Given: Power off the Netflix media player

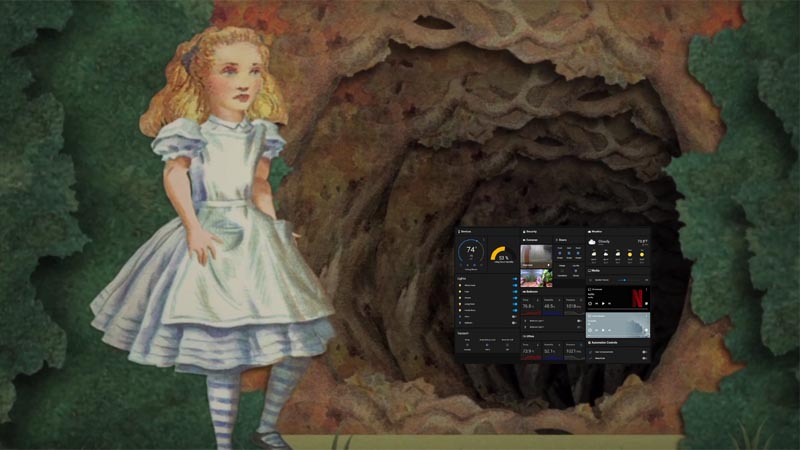Looking at the screenshot, I should pyautogui.click(x=590, y=304).
